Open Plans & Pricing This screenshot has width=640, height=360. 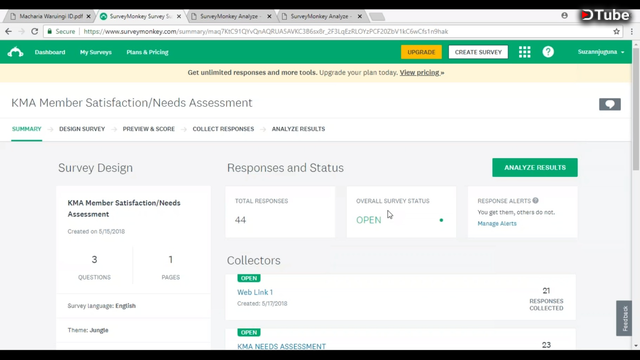tap(147, 52)
